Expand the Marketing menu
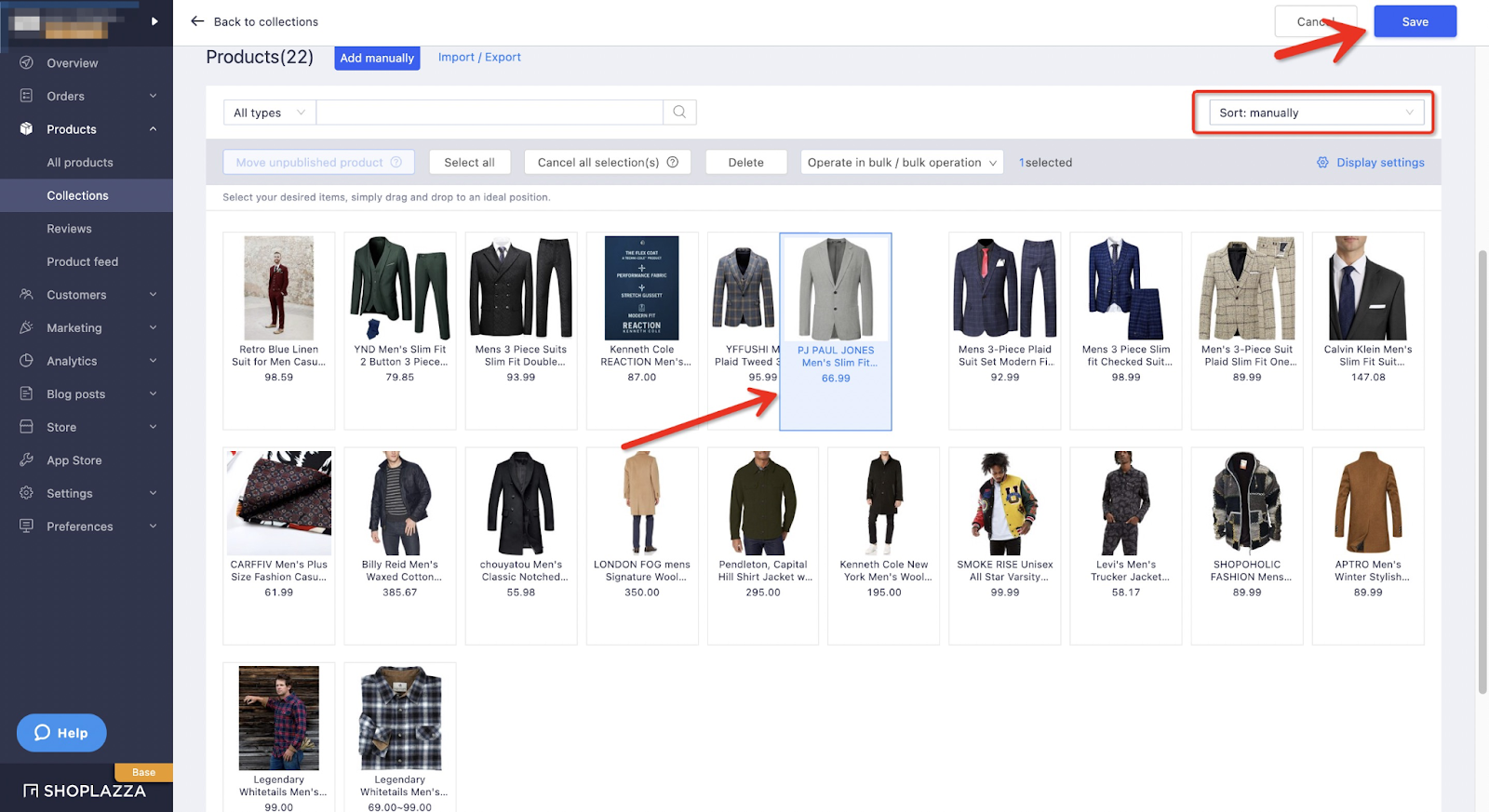The width and height of the screenshot is (1489, 812). pos(153,327)
